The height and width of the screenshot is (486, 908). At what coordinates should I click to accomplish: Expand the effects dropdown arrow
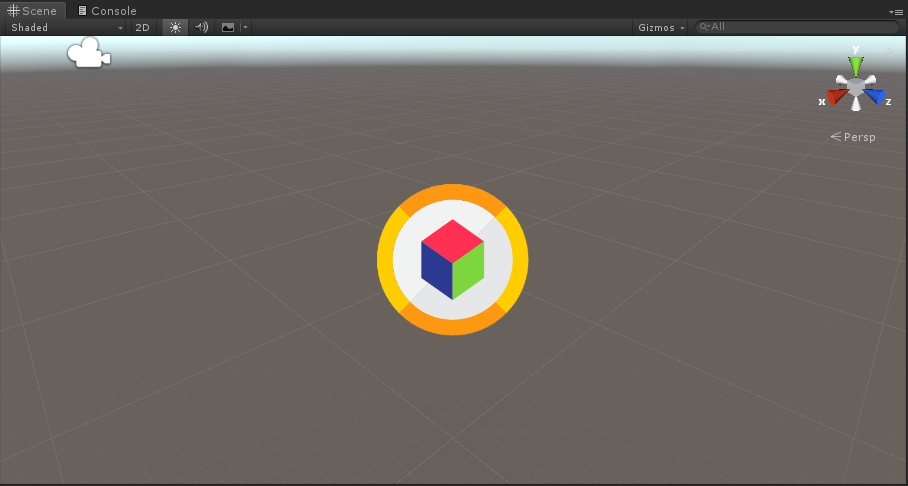tap(246, 27)
